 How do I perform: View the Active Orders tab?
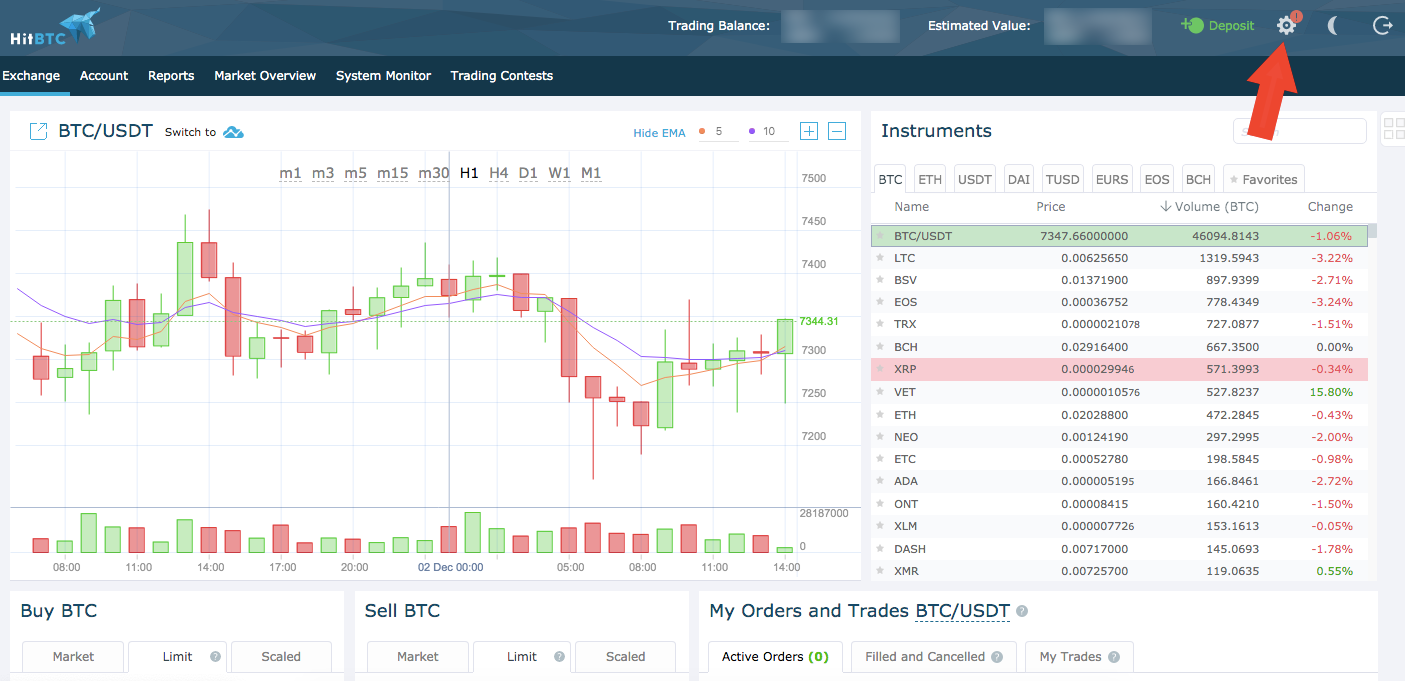click(x=775, y=657)
